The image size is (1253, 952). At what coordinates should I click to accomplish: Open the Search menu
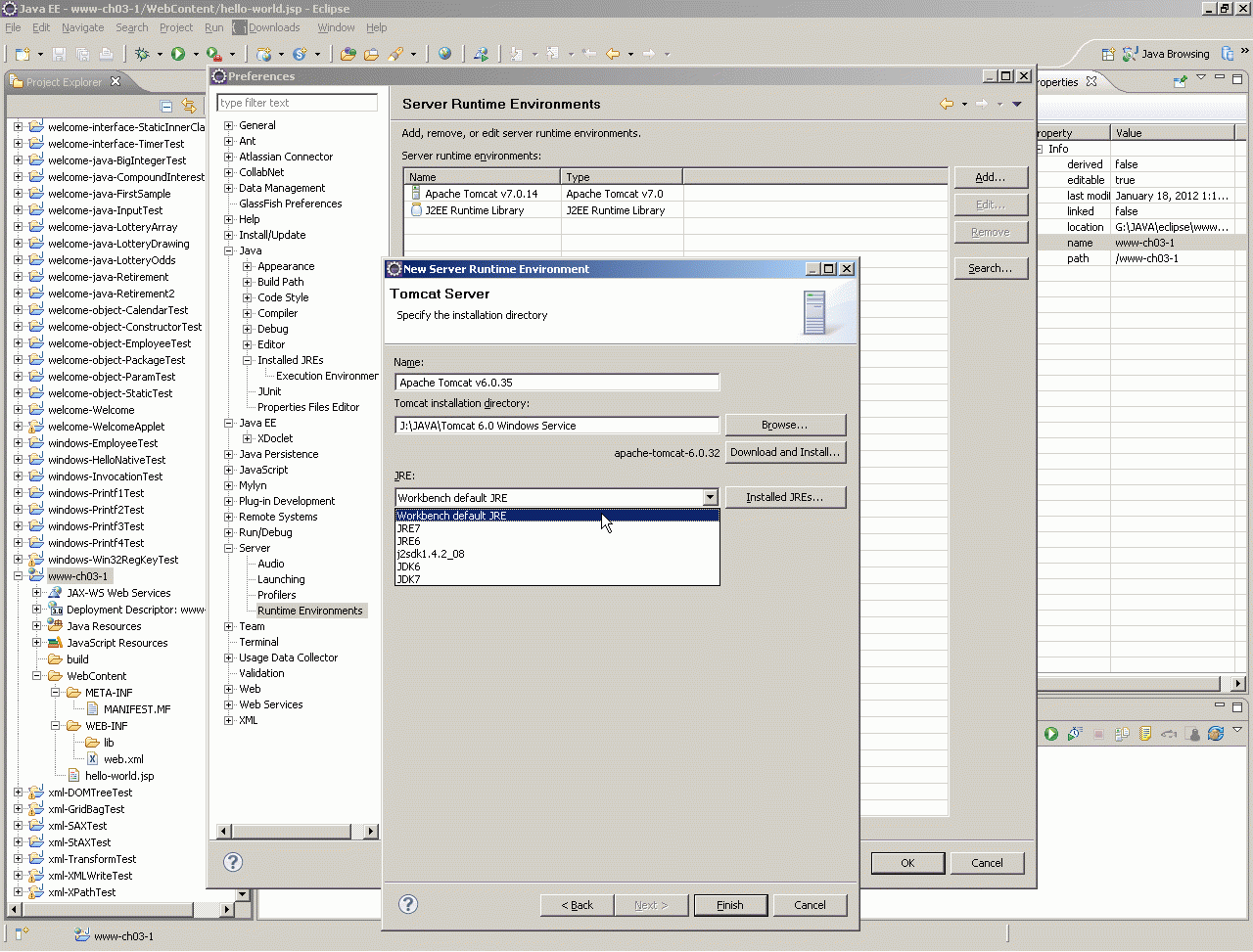coord(132,27)
